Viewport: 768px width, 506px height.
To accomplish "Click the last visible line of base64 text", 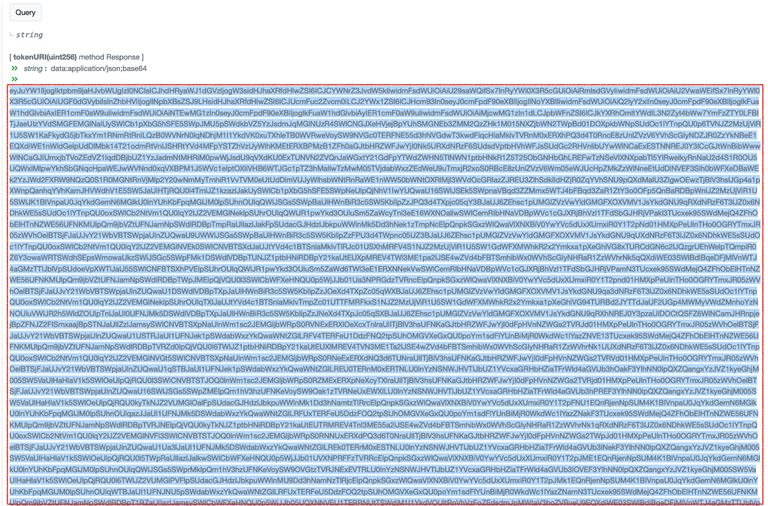I will tap(384, 499).
